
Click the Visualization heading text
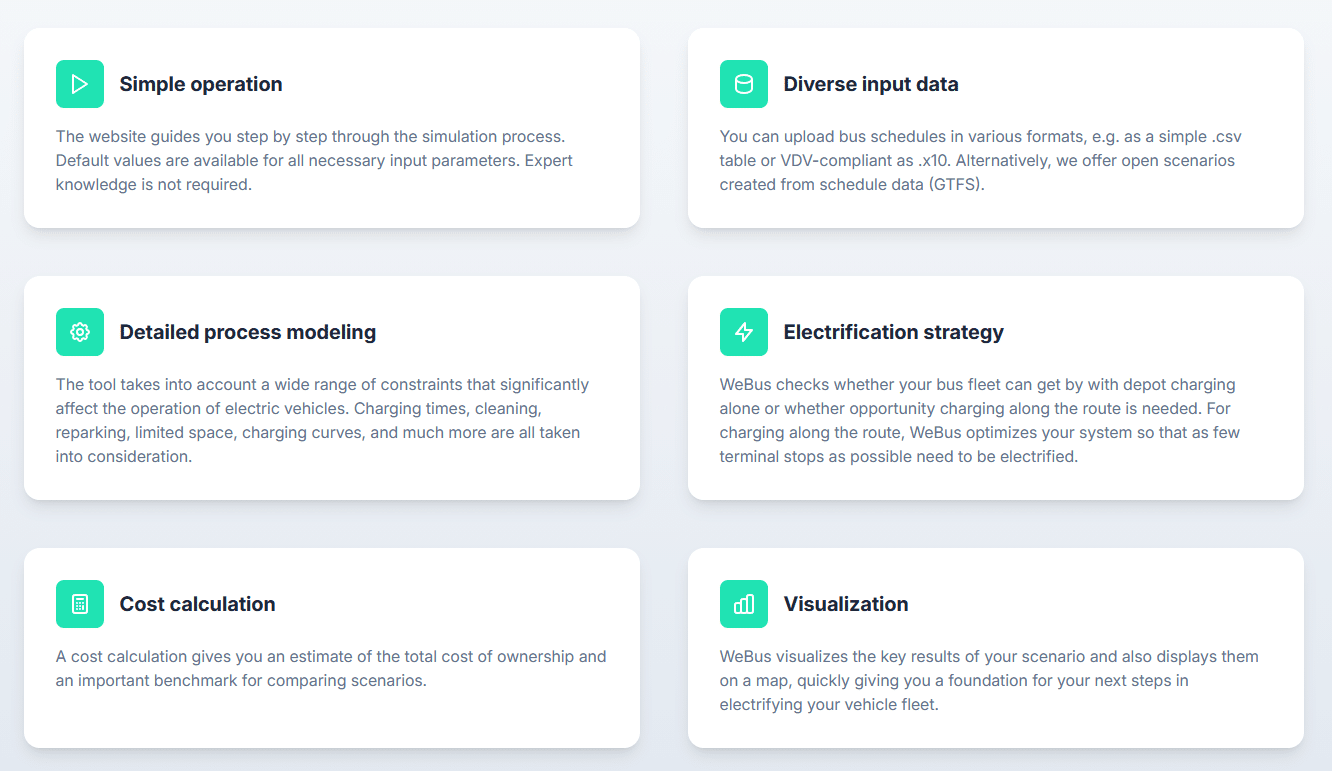pos(846,604)
